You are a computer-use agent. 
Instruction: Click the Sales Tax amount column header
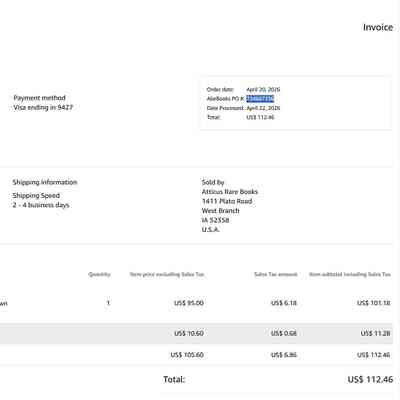click(275, 274)
